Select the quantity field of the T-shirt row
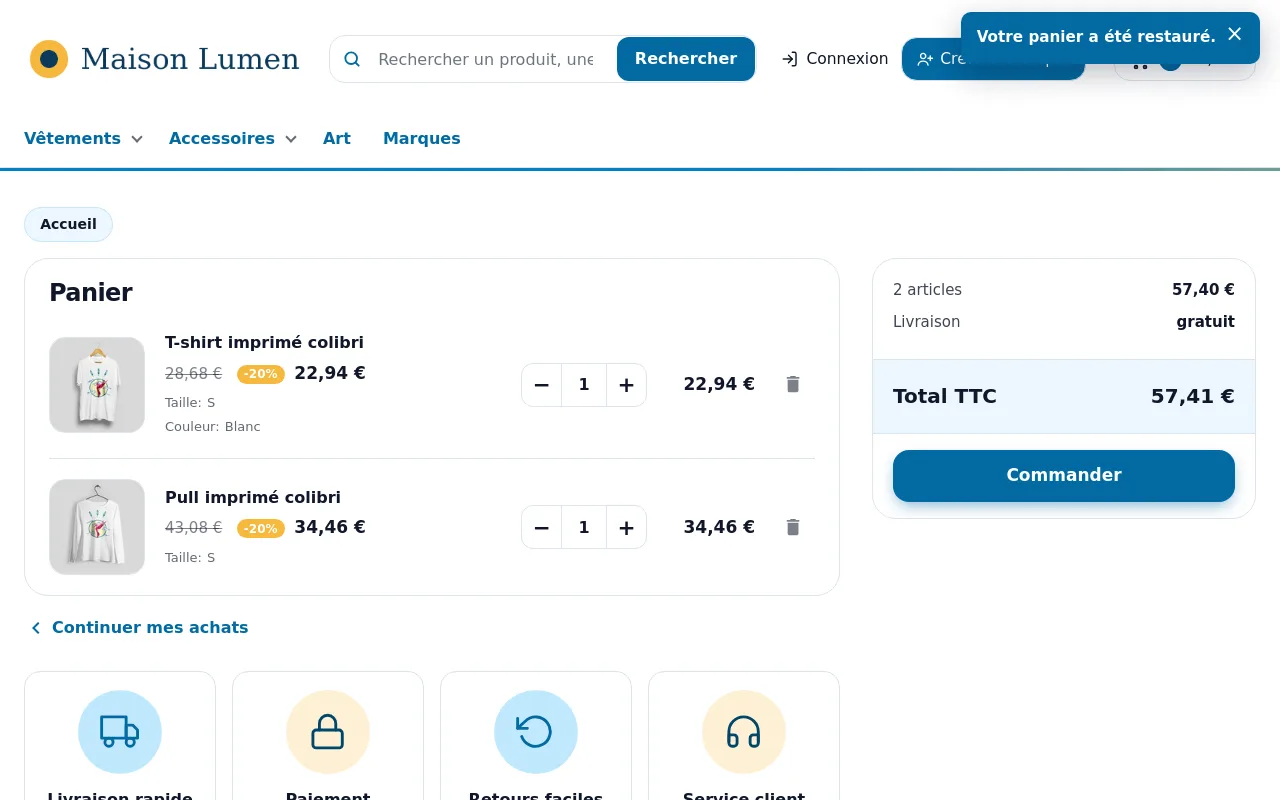Screen dimensions: 1280x800 584,385
